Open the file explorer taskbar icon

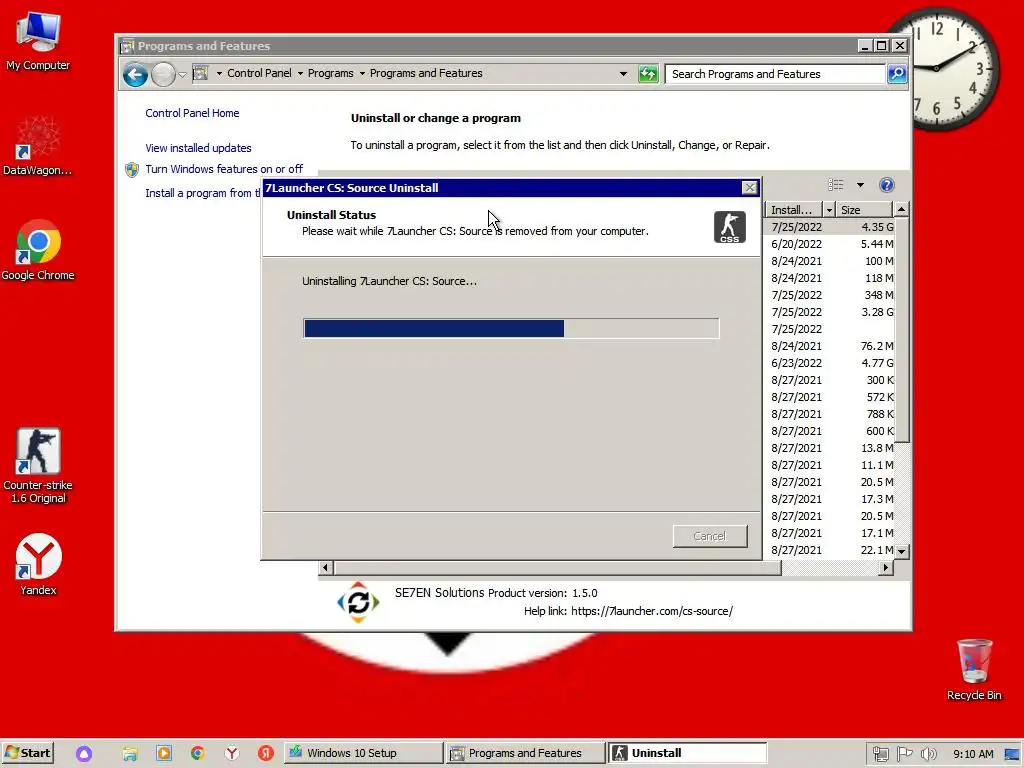(130, 754)
